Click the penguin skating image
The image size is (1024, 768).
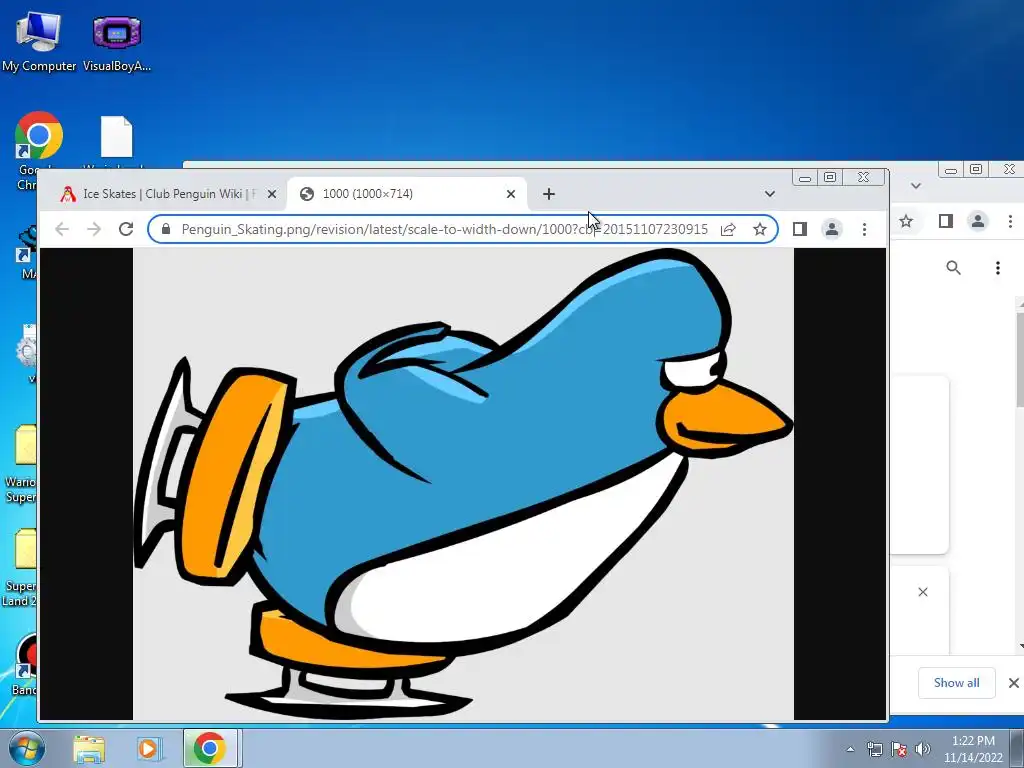click(463, 484)
